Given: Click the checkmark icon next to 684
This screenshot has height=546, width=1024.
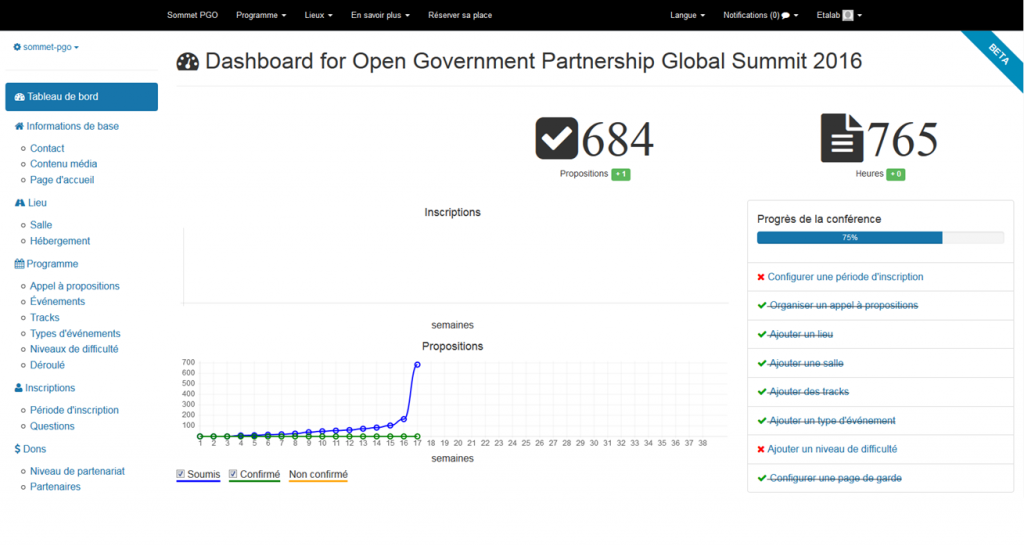Looking at the screenshot, I should pyautogui.click(x=556, y=138).
